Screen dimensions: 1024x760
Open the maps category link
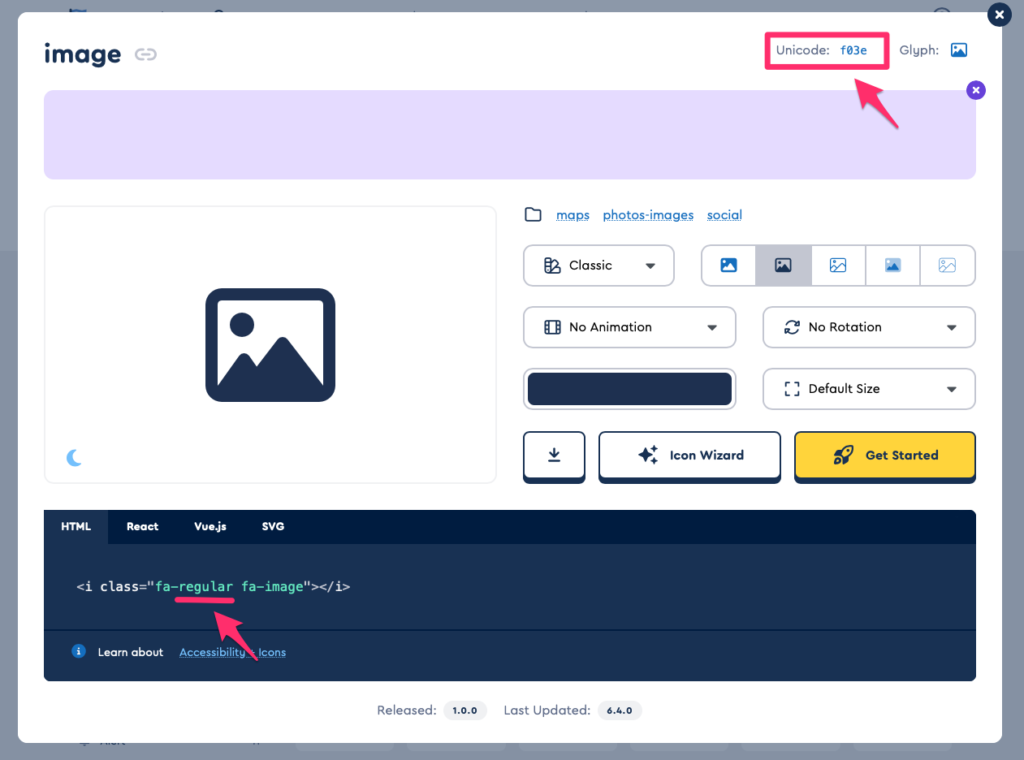(x=573, y=215)
